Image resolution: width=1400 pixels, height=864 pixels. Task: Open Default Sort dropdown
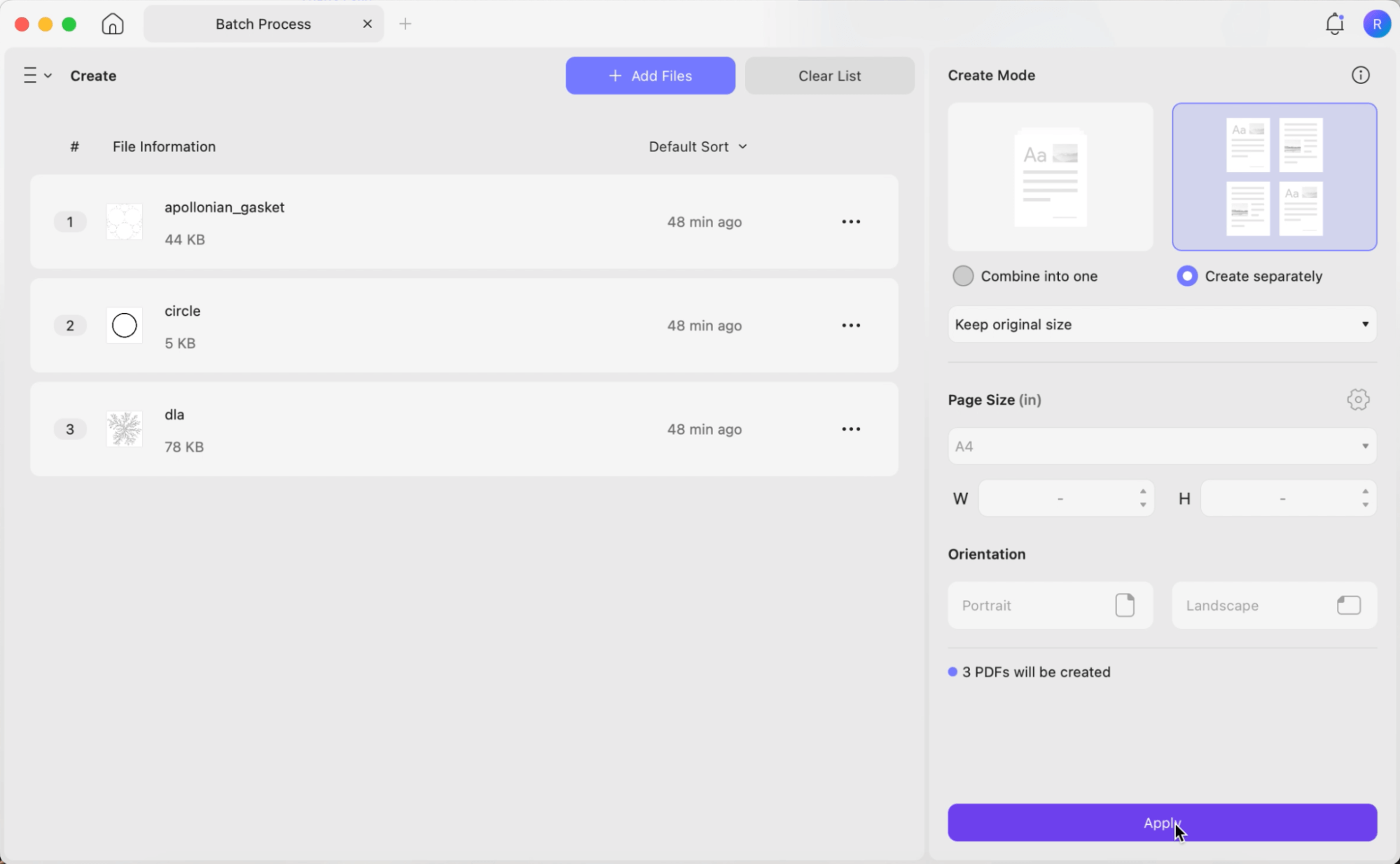tap(698, 147)
